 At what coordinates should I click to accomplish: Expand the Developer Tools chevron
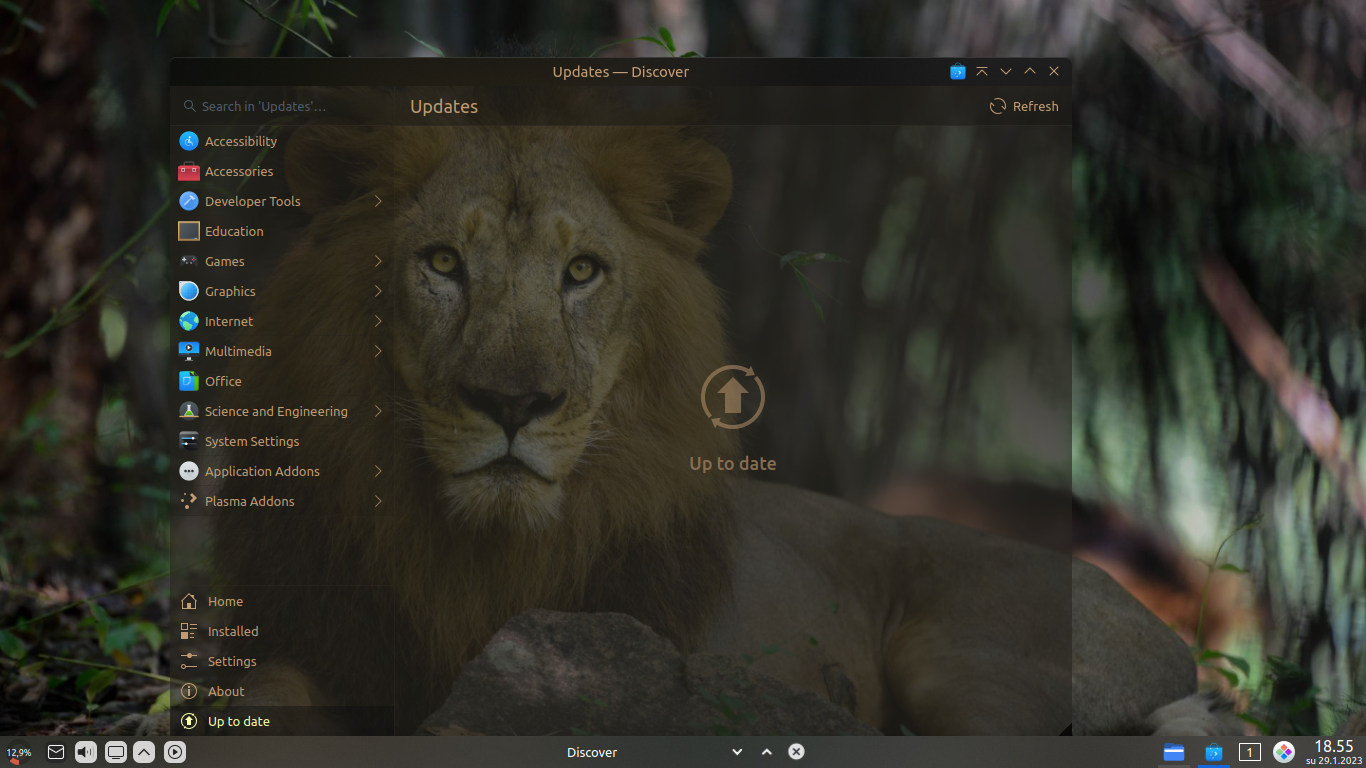[x=378, y=201]
